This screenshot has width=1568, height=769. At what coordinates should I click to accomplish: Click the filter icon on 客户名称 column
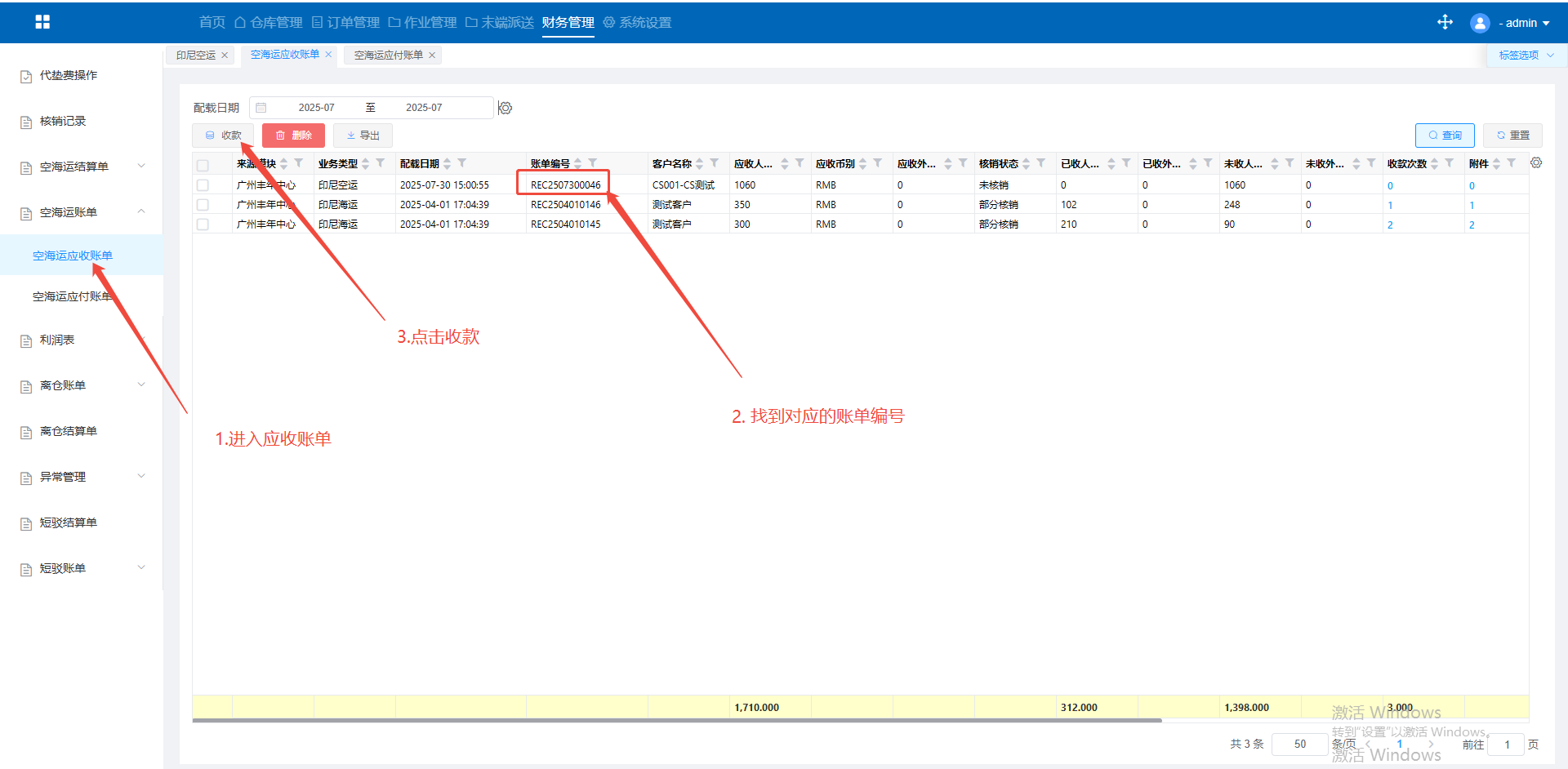[x=715, y=163]
